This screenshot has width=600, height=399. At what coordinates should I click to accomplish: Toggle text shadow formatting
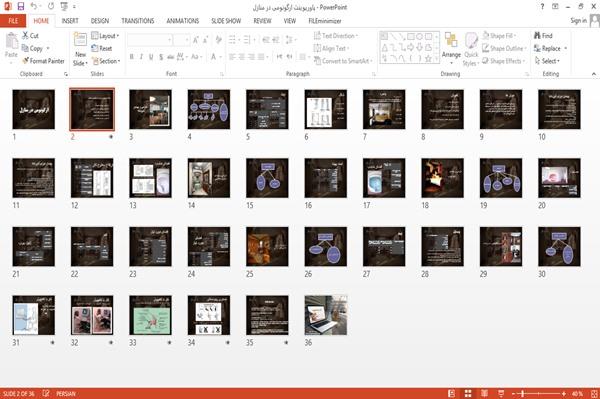[161, 57]
